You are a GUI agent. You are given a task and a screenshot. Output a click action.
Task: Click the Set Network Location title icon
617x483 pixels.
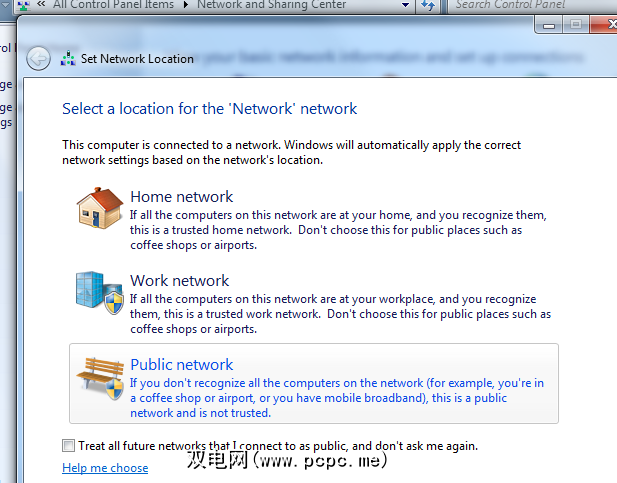coord(68,58)
